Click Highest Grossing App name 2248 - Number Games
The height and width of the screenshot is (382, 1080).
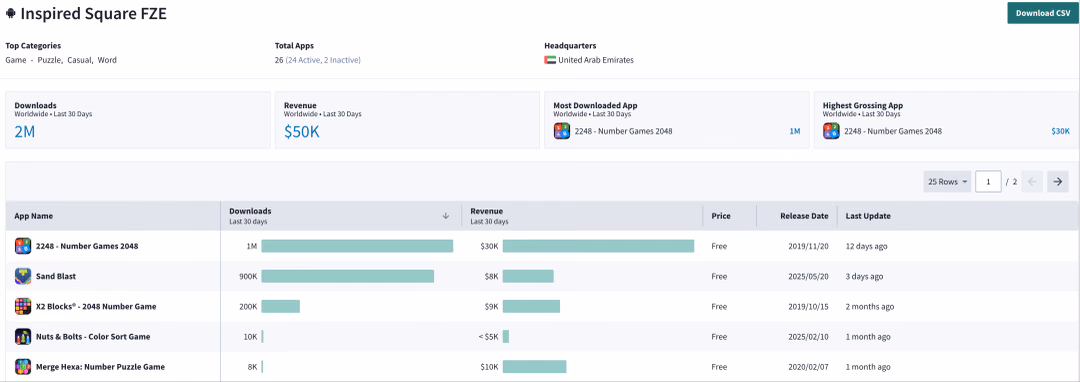(x=893, y=131)
